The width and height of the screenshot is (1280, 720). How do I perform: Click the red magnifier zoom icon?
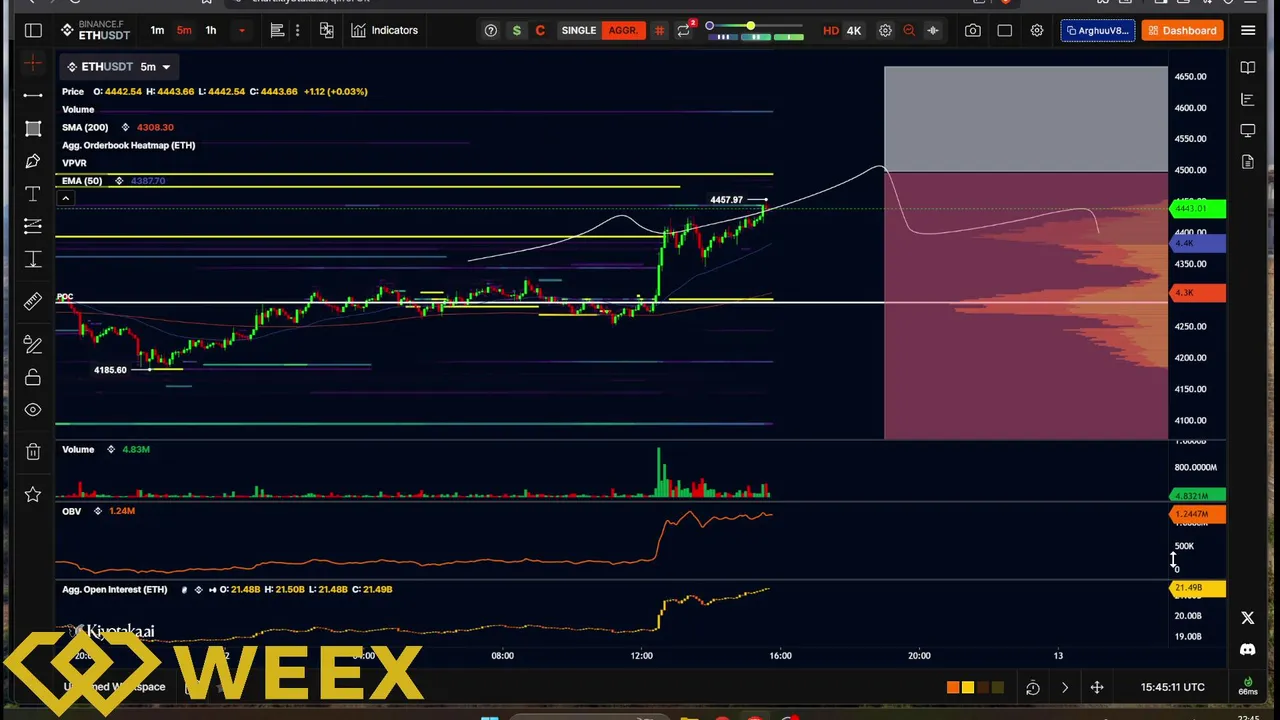pyautogui.click(x=909, y=30)
